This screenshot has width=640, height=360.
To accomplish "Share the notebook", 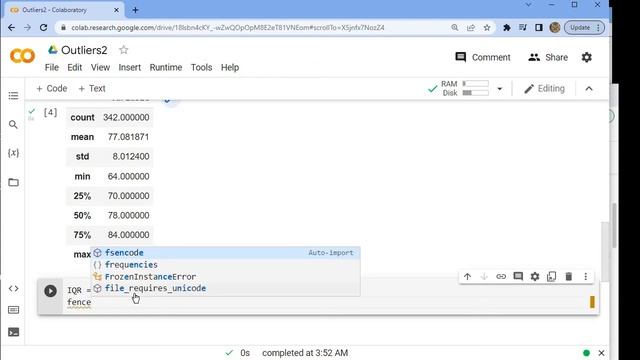I will (548, 58).
